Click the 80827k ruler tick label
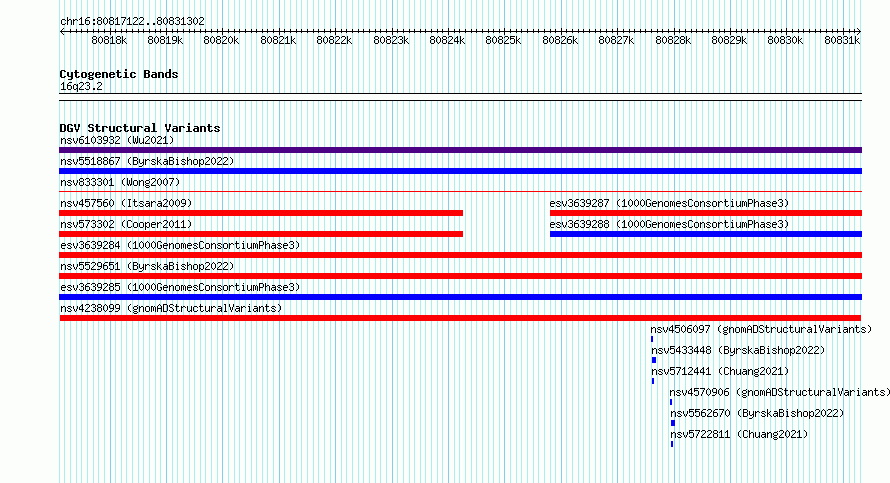The image size is (890, 483). (x=616, y=40)
